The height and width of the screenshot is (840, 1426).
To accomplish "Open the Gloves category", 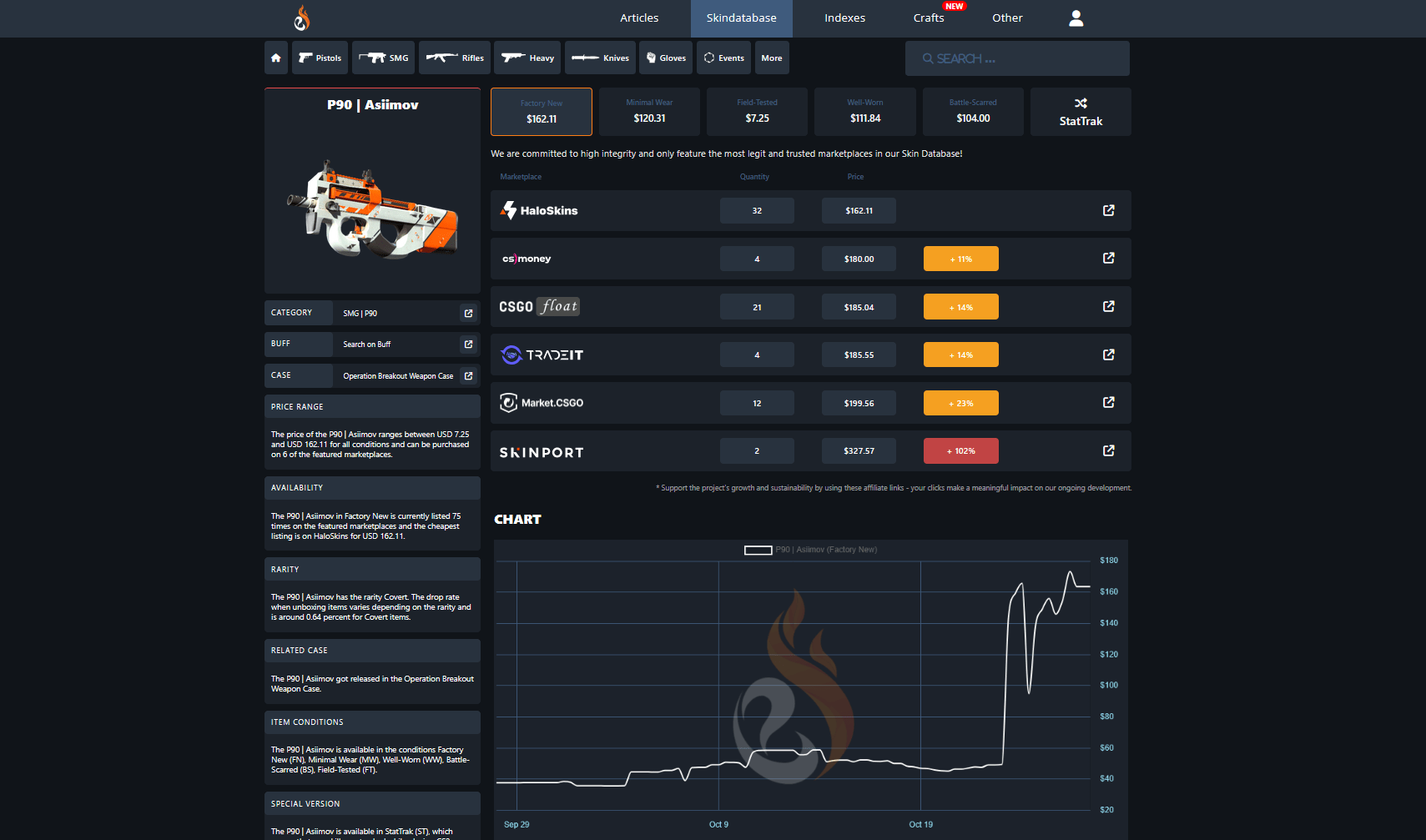I will 665,58.
